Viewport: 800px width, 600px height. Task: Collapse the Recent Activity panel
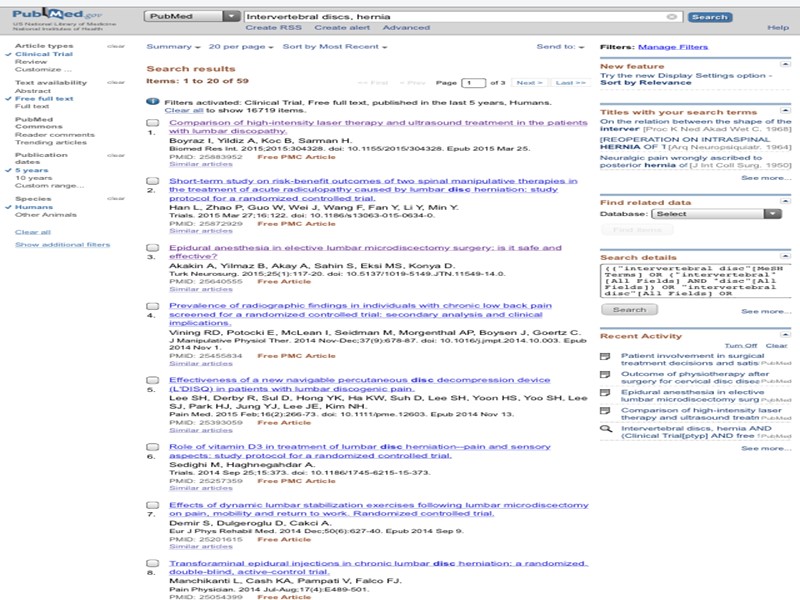[785, 334]
